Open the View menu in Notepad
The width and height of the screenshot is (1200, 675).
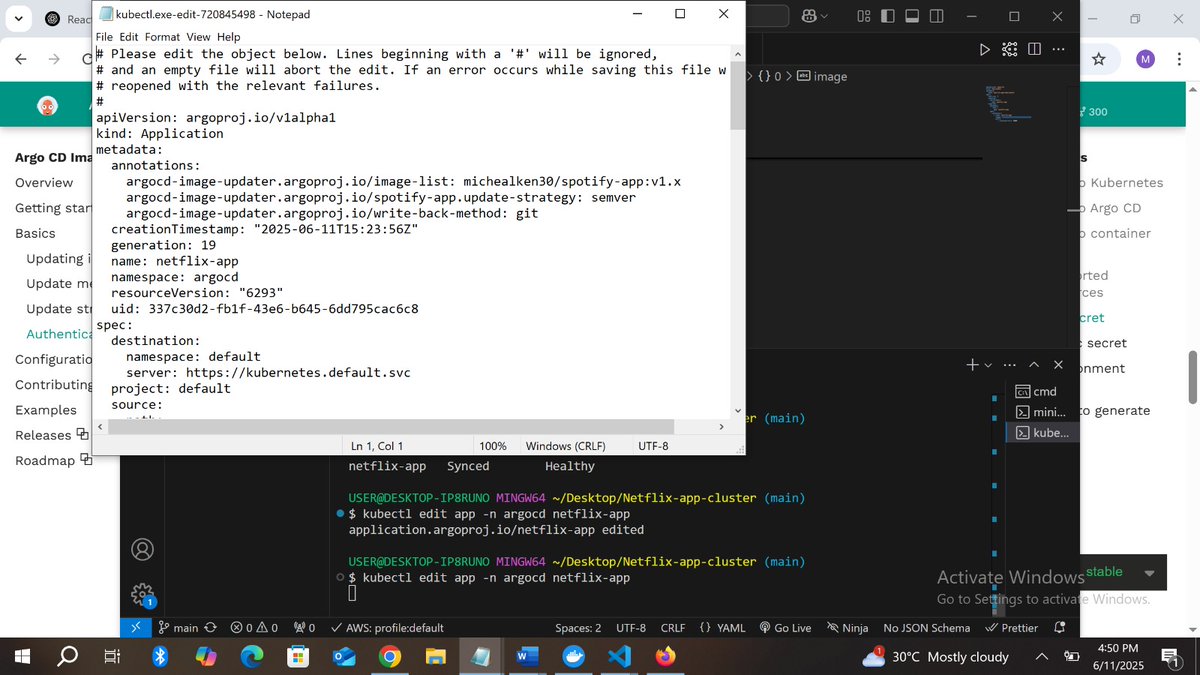[x=198, y=37]
